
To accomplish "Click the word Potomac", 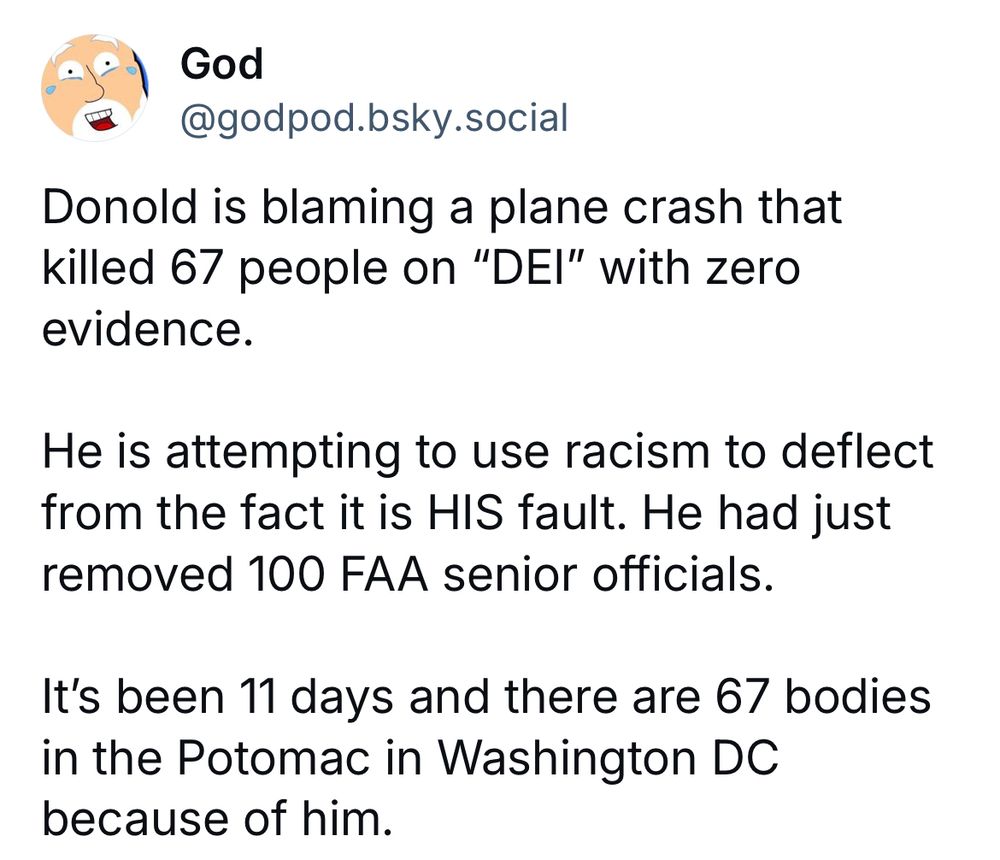I will [274, 757].
